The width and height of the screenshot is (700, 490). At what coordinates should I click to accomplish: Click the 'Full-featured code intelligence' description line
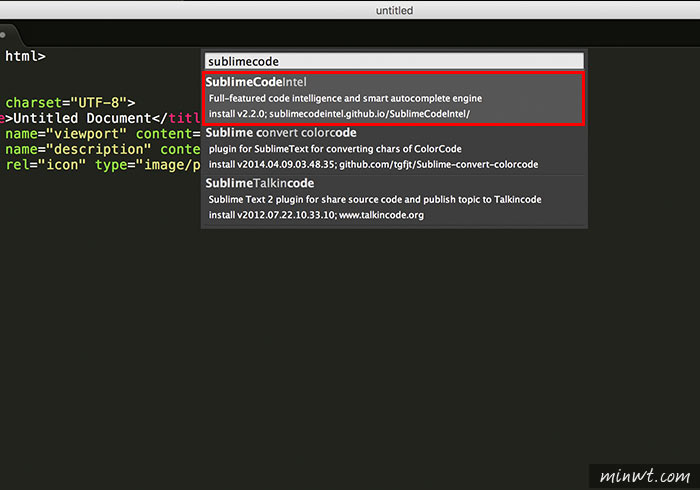345,98
